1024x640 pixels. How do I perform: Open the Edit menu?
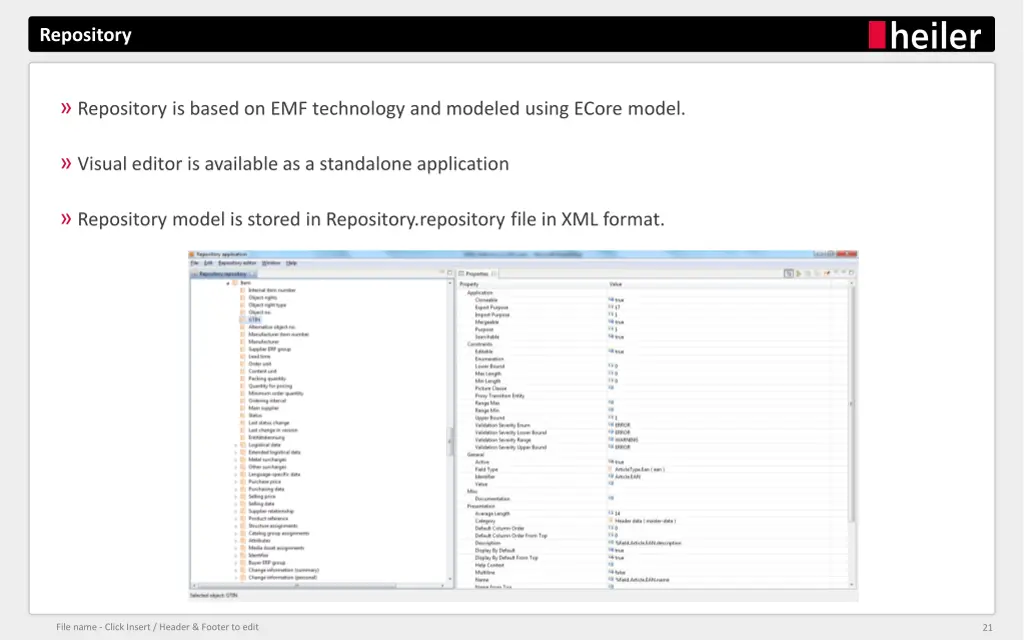(x=208, y=263)
